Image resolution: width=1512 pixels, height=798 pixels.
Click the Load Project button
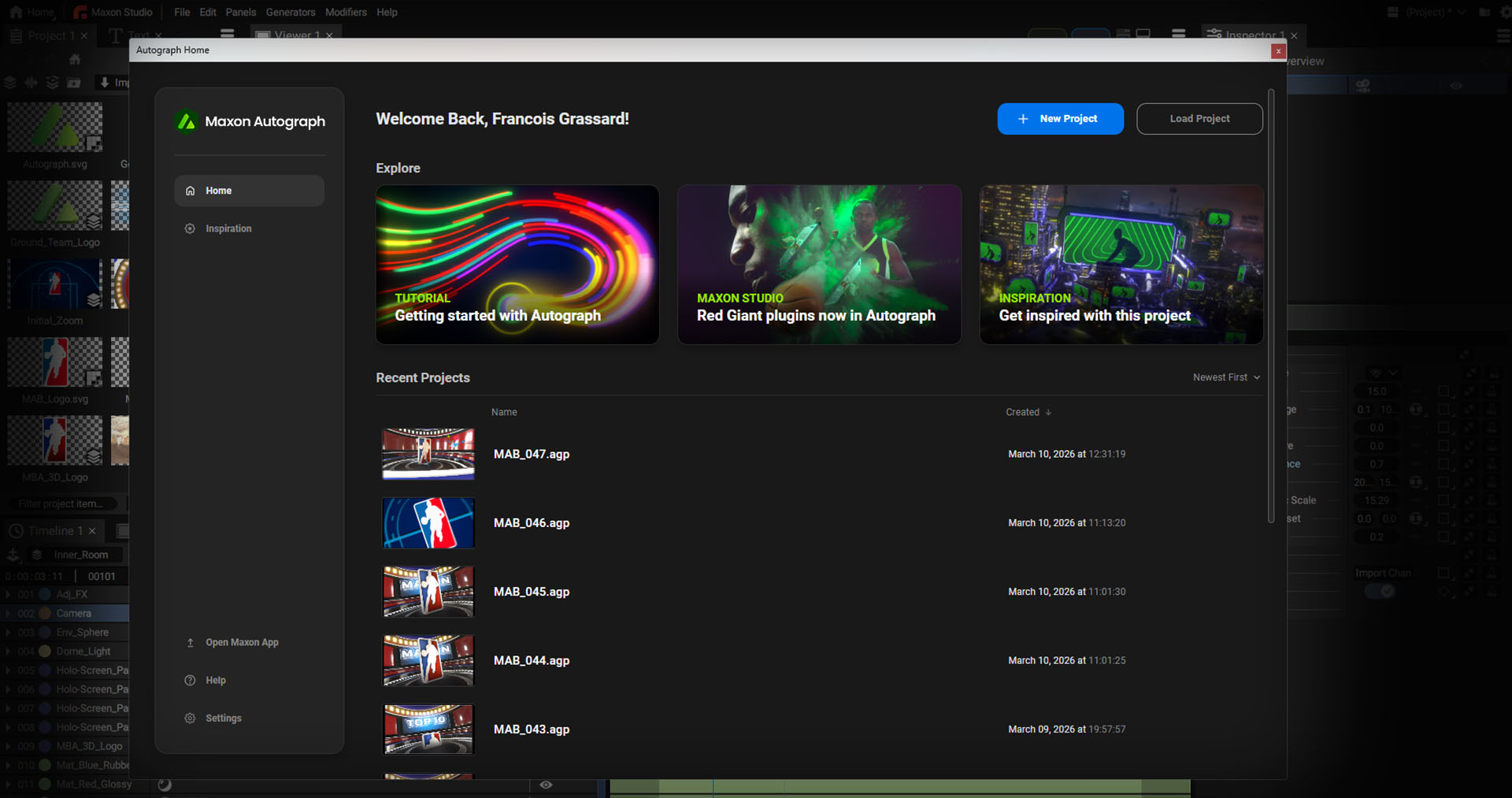(x=1199, y=119)
